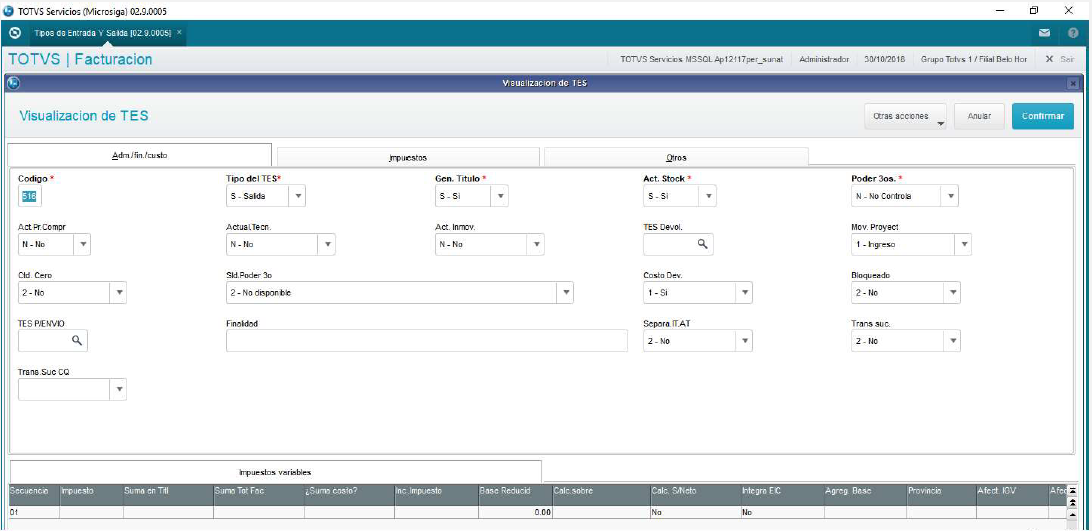
Task: Click the Confirmar button
Action: pyautogui.click(x=1043, y=116)
